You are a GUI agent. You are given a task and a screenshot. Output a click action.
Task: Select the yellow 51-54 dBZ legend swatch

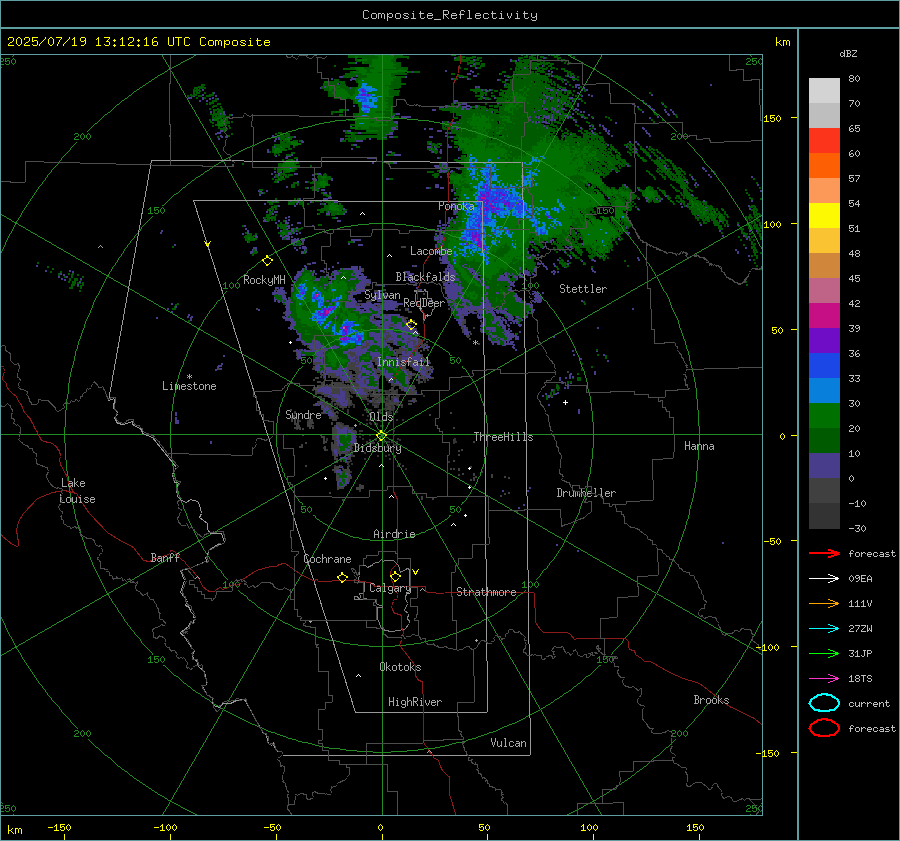[x=824, y=216]
